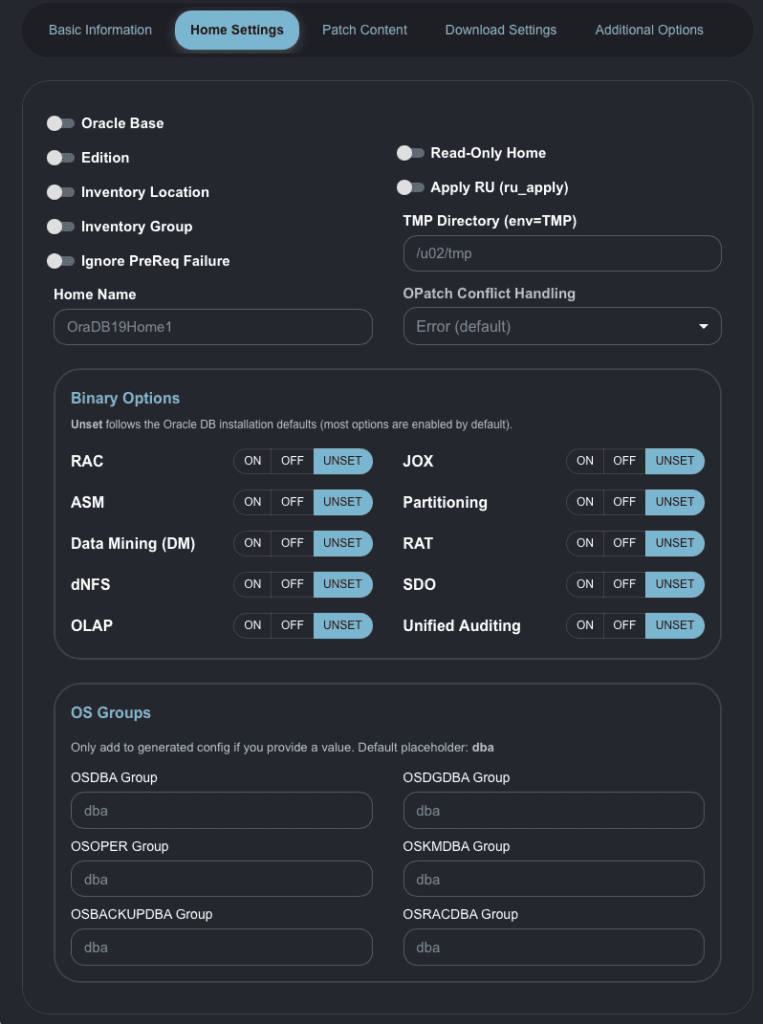Set ASM option to OFF
Viewport: 763px width, 1024px height.
(292, 502)
